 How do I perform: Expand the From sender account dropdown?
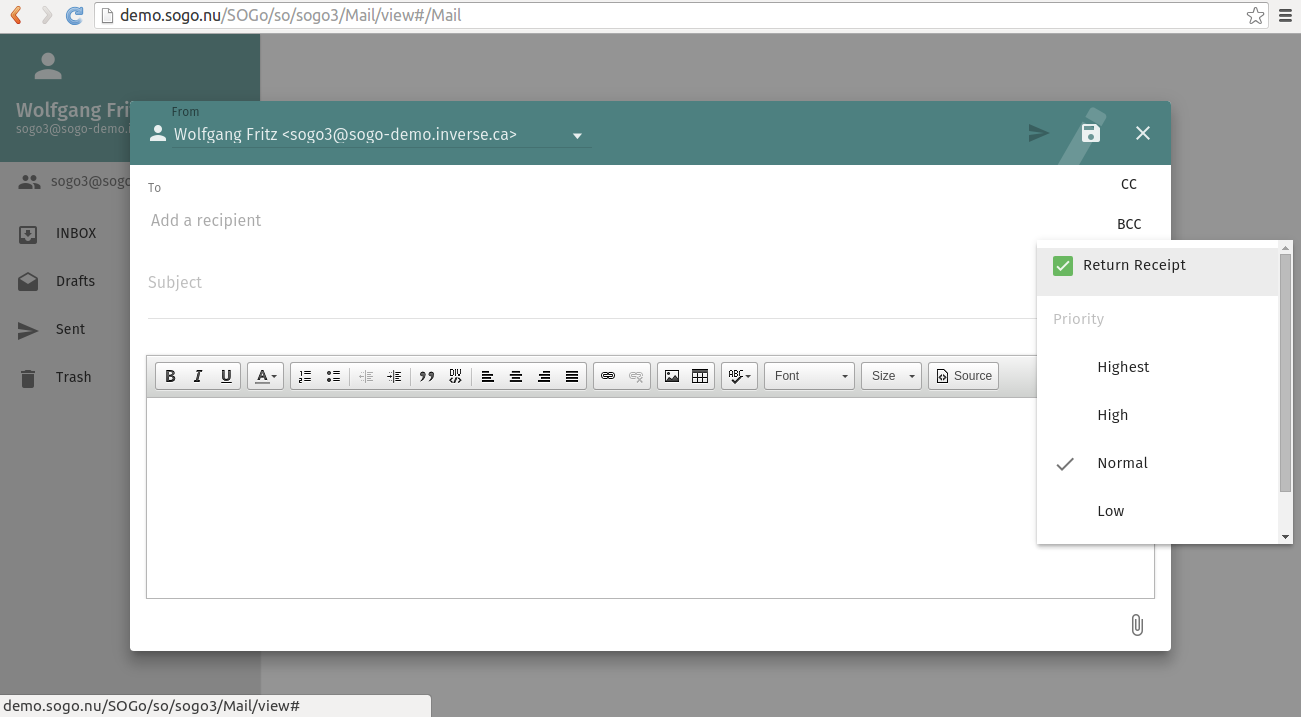tap(577, 136)
